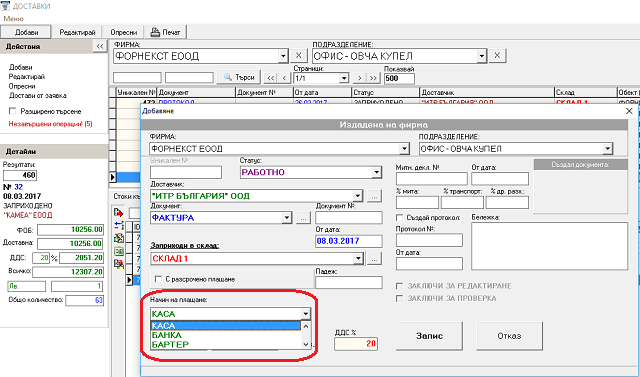Click the Печат printer toolbar button
Image resolution: width=640 pixels, height=377 pixels.
[166, 32]
